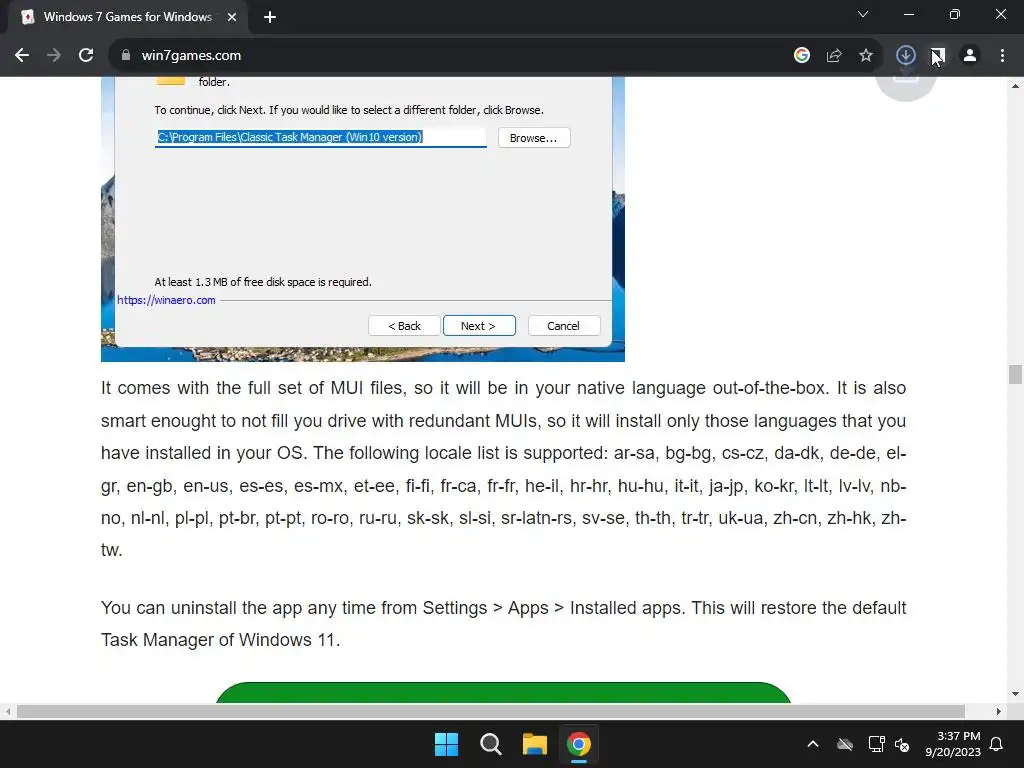This screenshot has height=768, width=1024.
Task: Open Chrome three-dot menu
Action: (x=1002, y=56)
